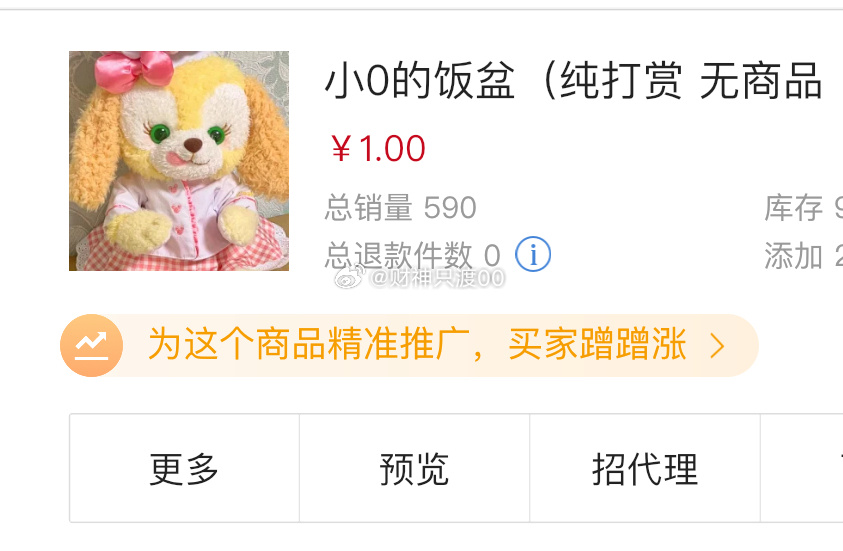
Task: Click the sales count 590
Action: (x=450, y=208)
